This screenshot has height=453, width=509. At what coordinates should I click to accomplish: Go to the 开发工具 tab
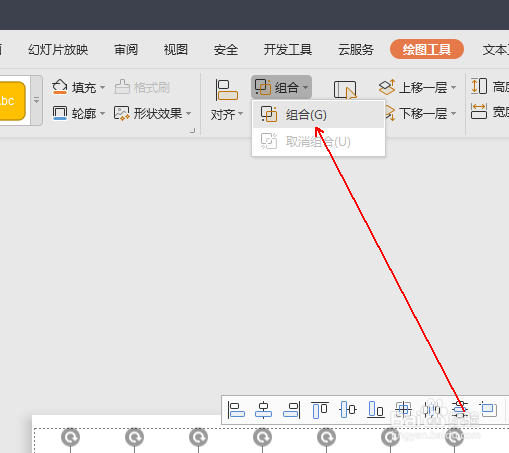[x=288, y=50]
